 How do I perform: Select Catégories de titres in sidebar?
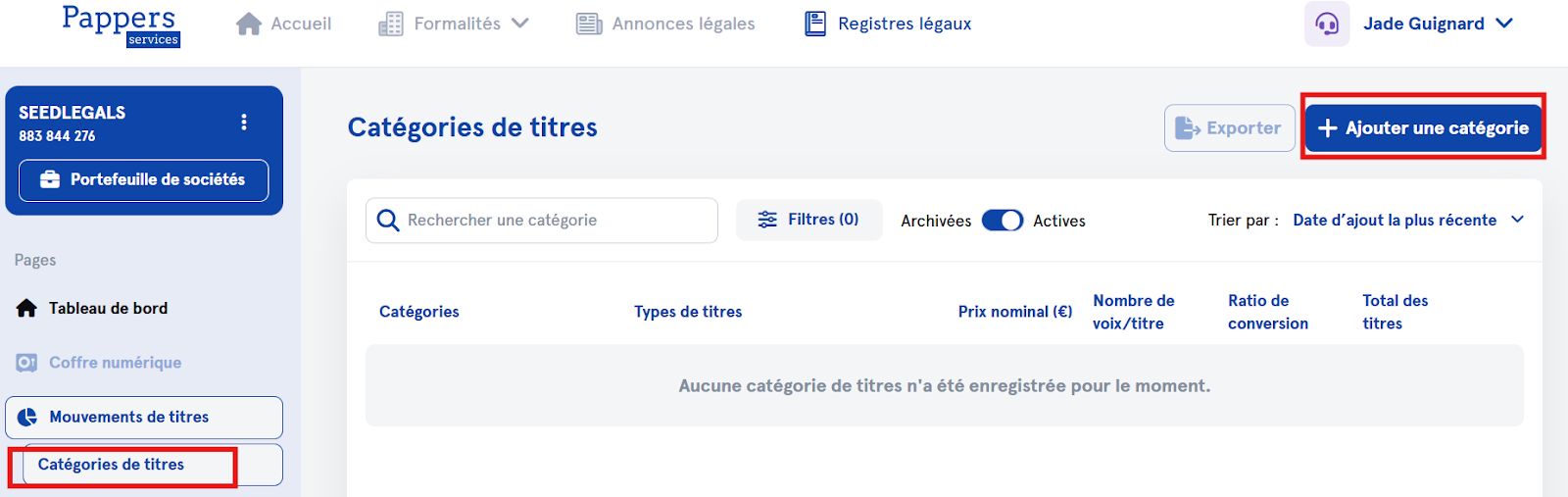111,465
